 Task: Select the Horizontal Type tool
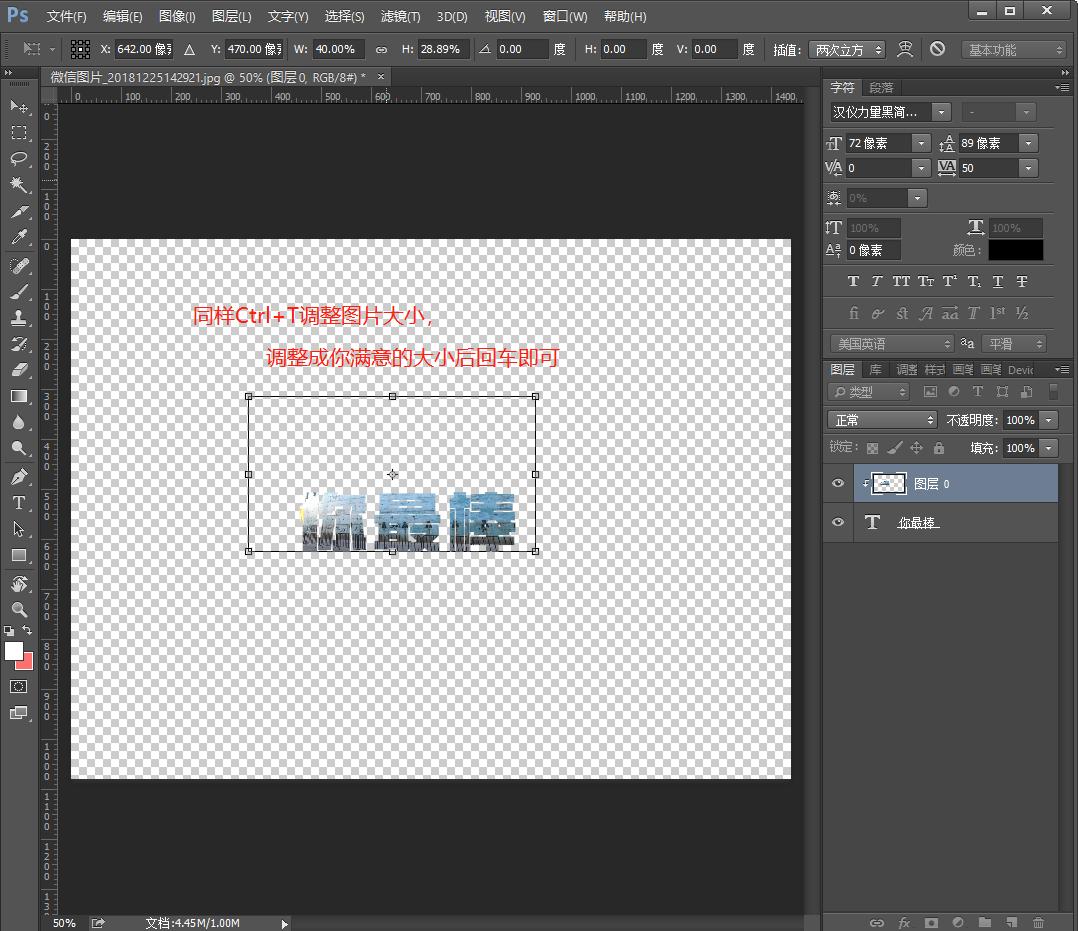[x=19, y=503]
